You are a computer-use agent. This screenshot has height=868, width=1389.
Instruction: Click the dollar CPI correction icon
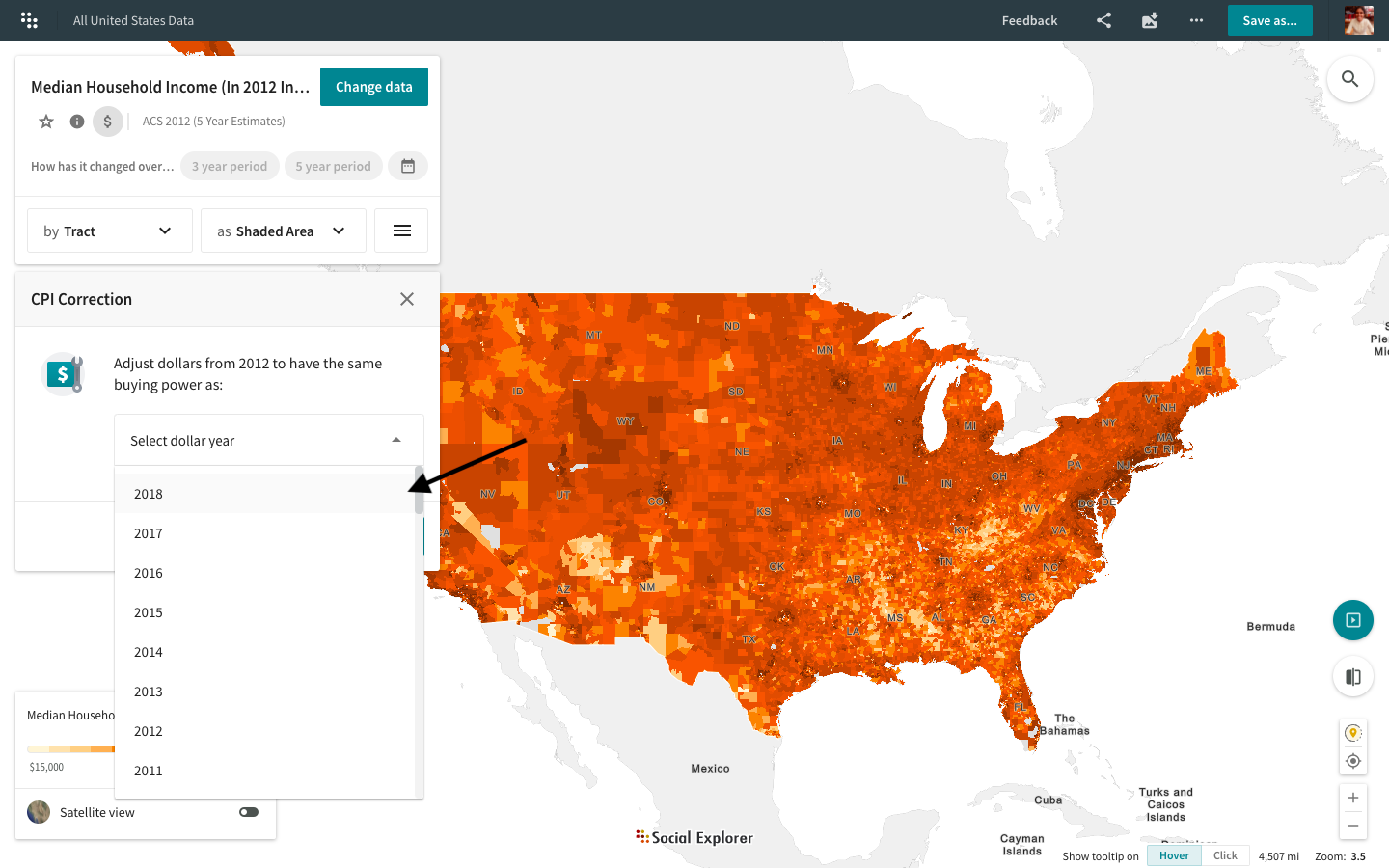point(108,122)
